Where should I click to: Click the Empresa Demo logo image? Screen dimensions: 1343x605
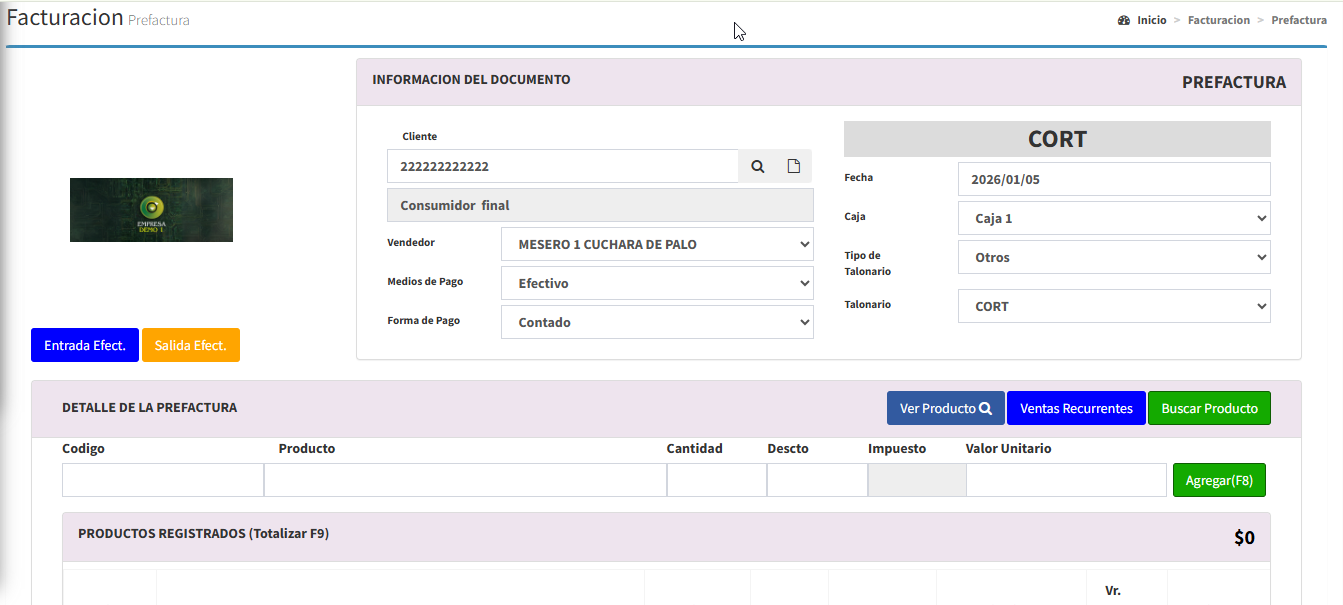[x=151, y=210]
